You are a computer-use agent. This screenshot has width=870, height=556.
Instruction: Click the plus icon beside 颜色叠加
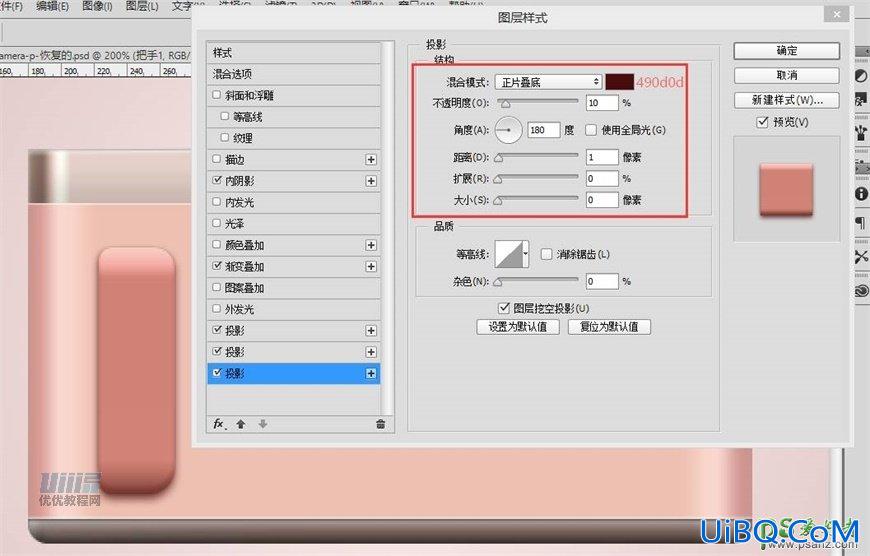coord(371,245)
